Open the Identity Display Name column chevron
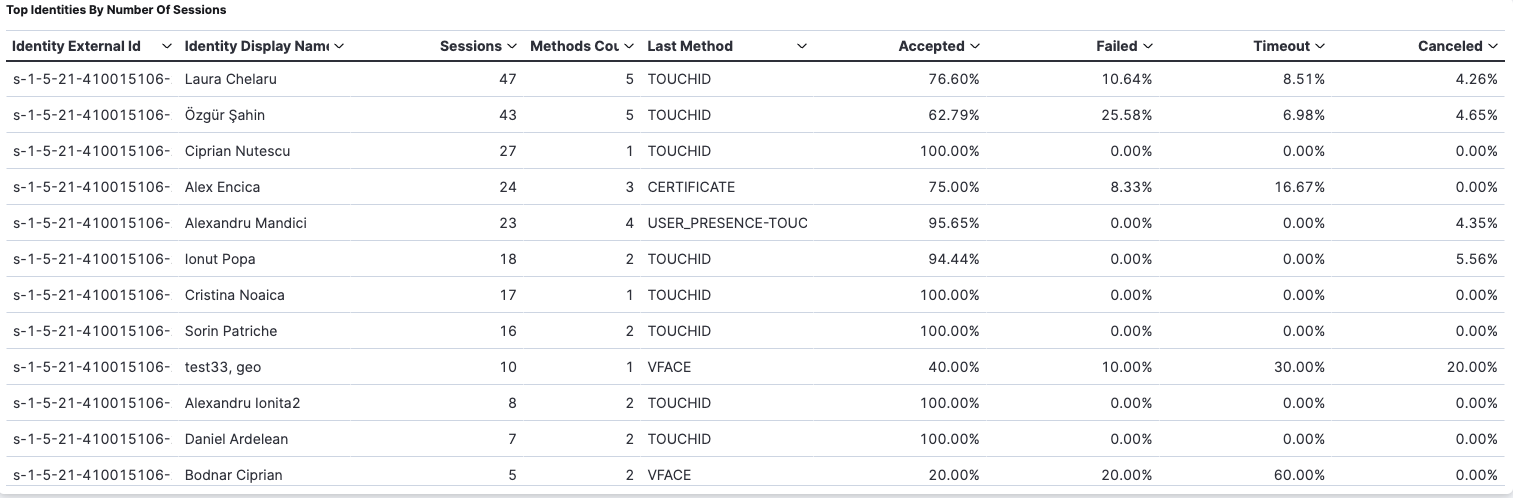Image resolution: width=1513 pixels, height=498 pixels. 339,46
